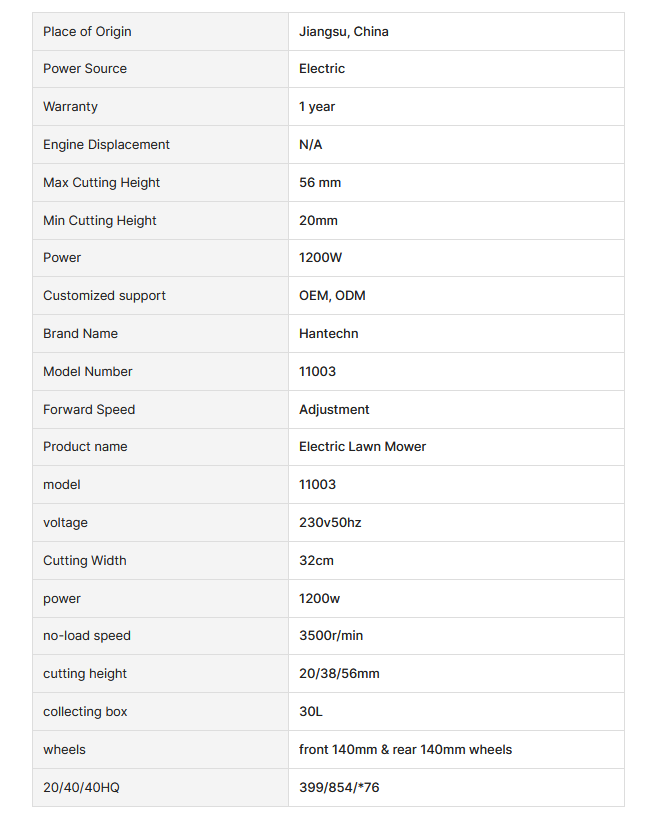The image size is (652, 817).
Task: Select the "OEM, ODM" value cell
Action: coord(332,296)
